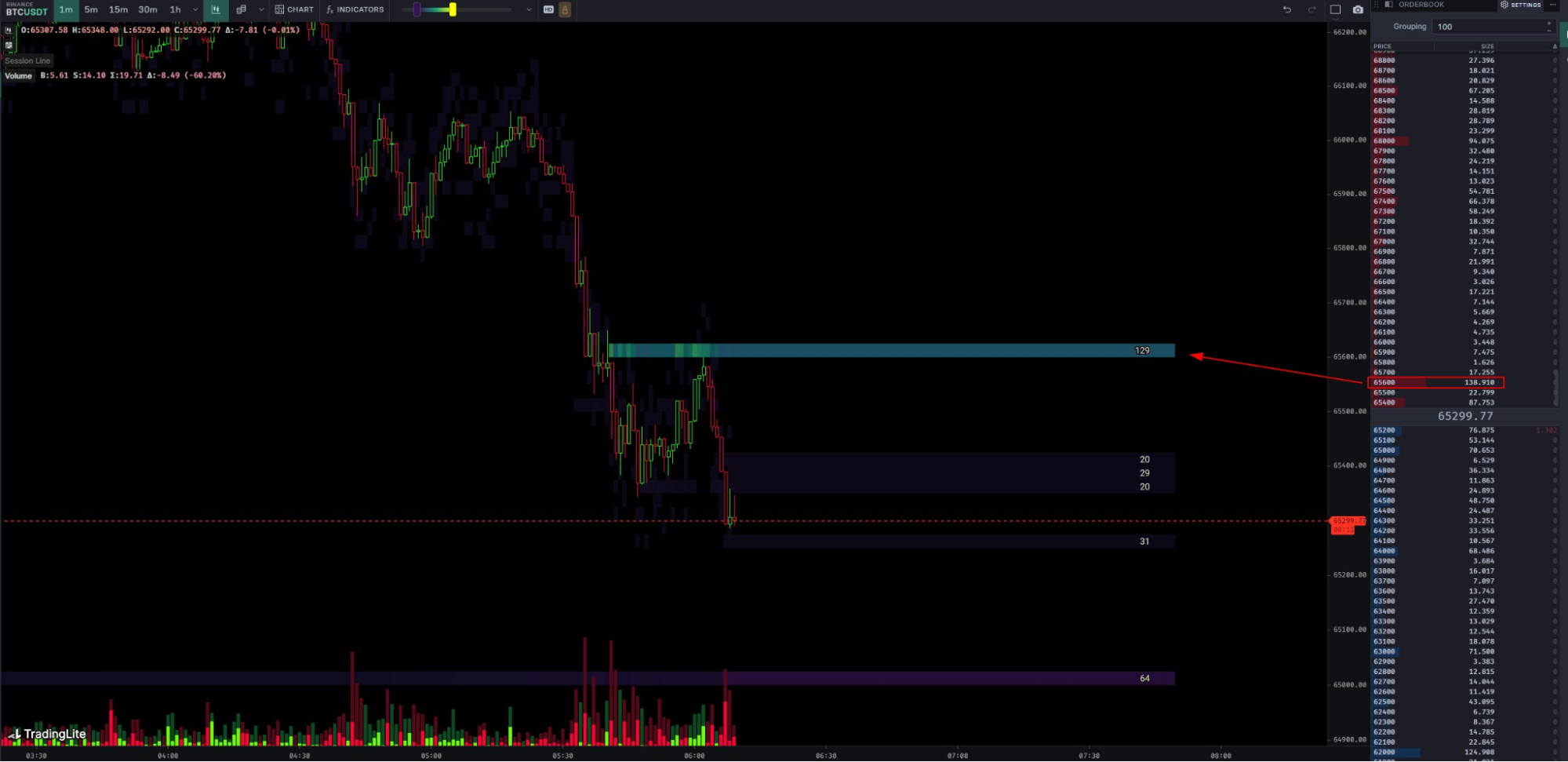Select the 64000 bid row in orderbook
This screenshot has height=762, width=1568.
click(x=1465, y=551)
